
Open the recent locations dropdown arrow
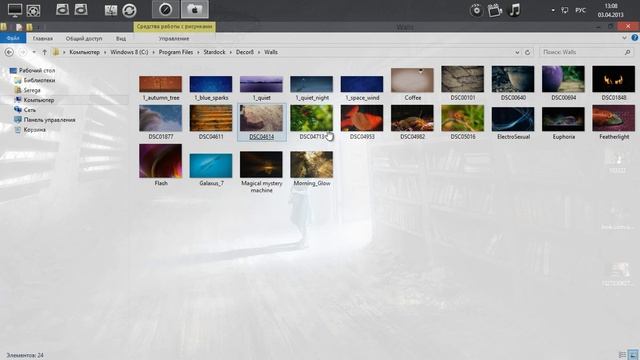point(34,52)
